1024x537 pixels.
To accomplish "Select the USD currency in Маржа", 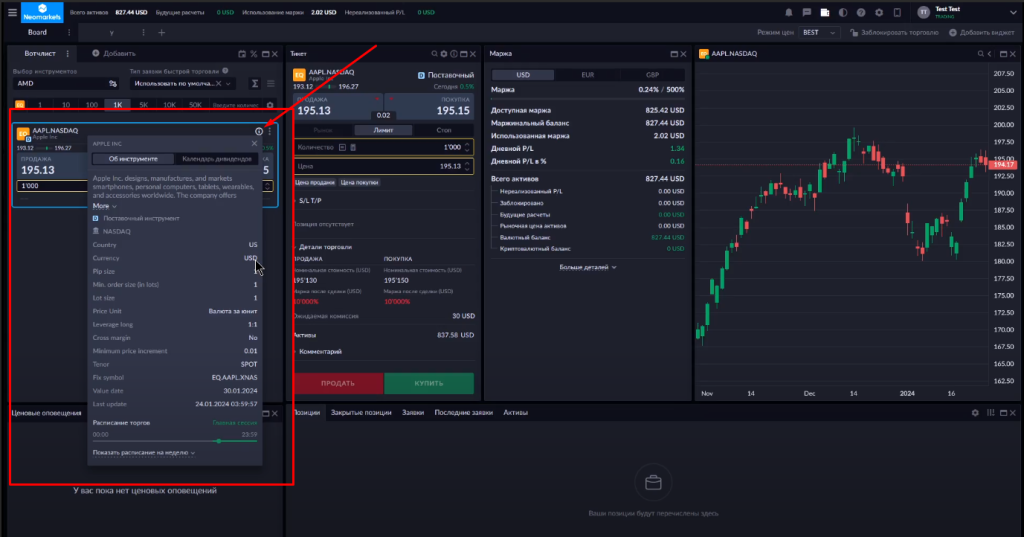I will coord(522,75).
